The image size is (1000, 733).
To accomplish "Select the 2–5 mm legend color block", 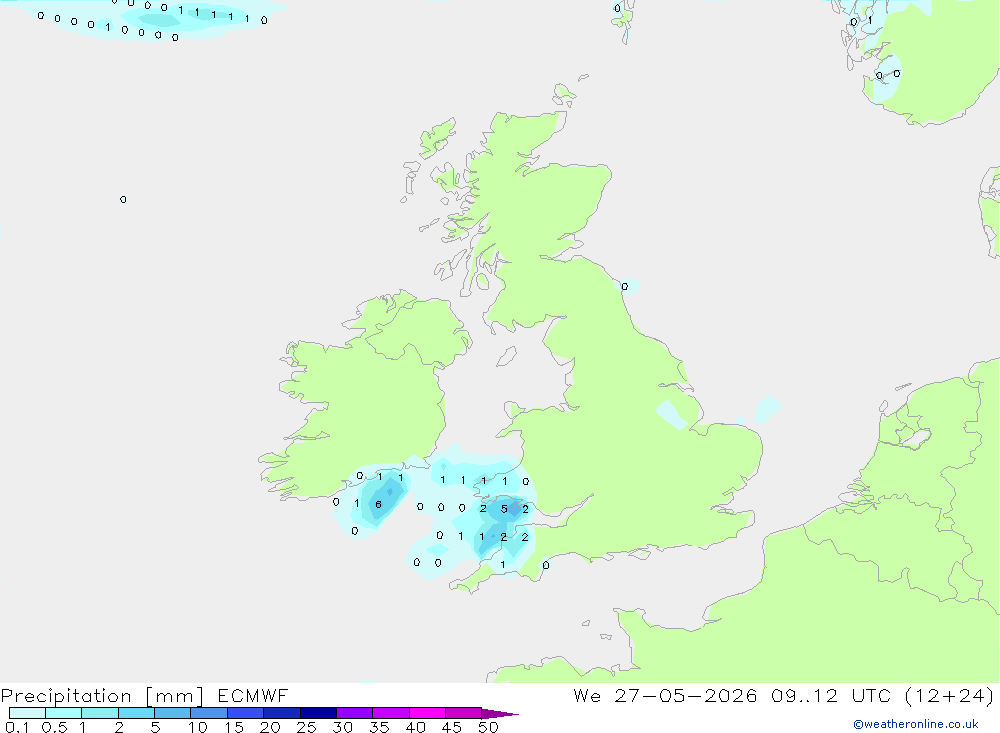I will (x=136, y=713).
